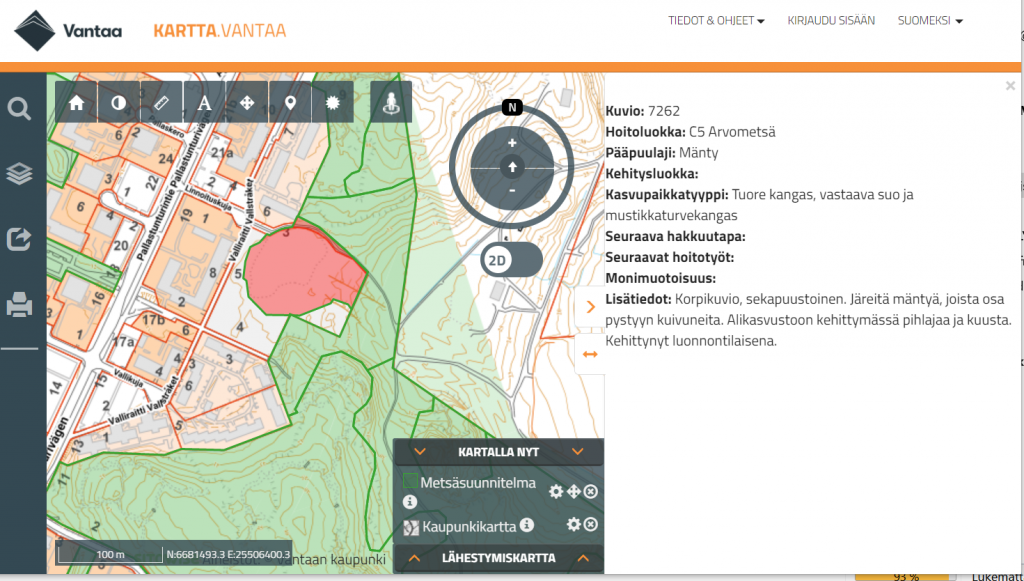1024x581 pixels.
Task: Collapse panel with KARTALLA NYT right chevron
Action: tap(577, 452)
